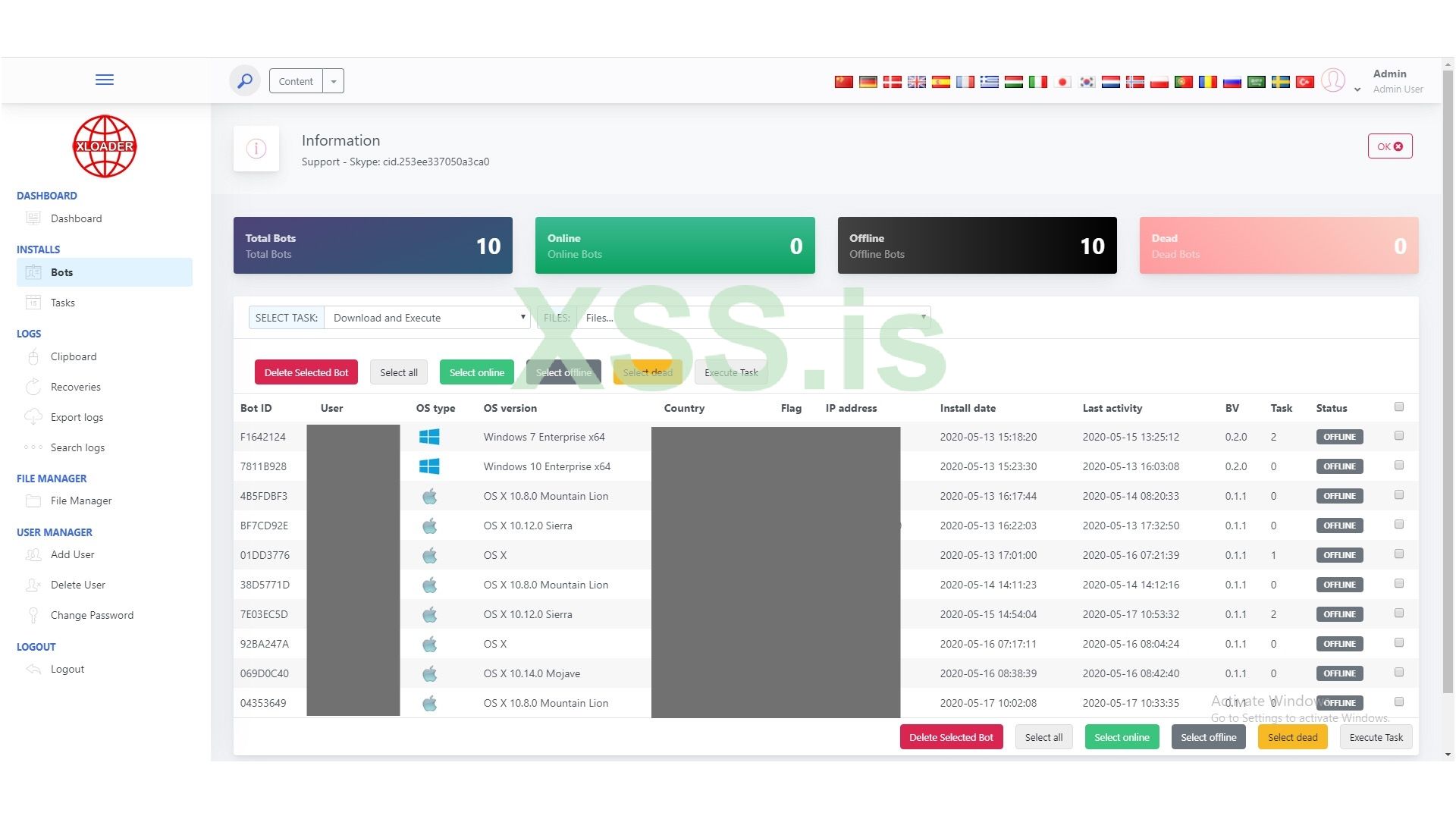
Task: Expand the Select Task dropdown
Action: pos(427,318)
